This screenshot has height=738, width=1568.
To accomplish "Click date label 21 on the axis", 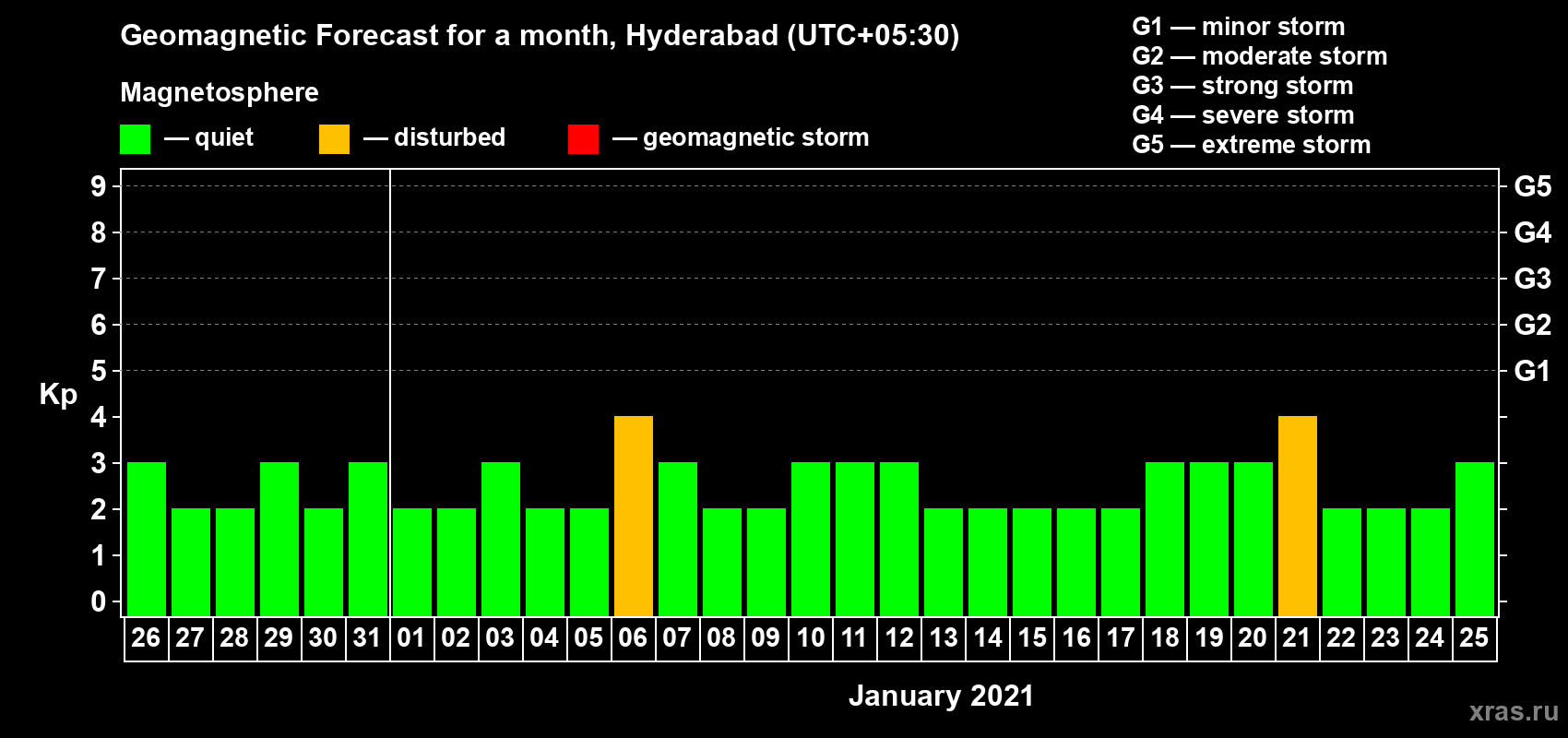I will coord(1297,638).
